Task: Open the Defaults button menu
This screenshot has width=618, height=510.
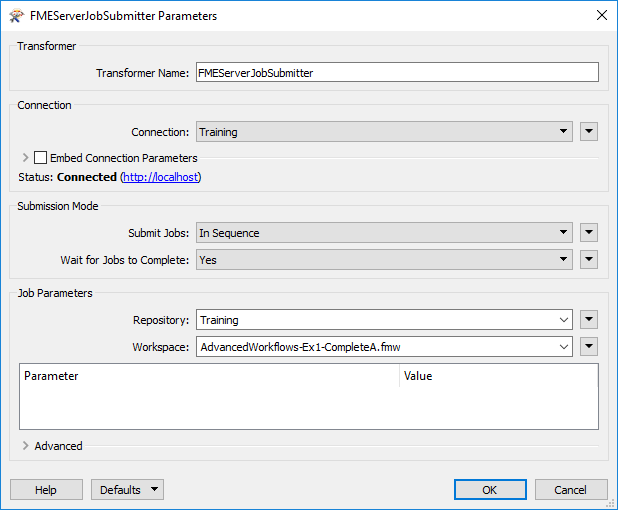Action: [x=127, y=490]
